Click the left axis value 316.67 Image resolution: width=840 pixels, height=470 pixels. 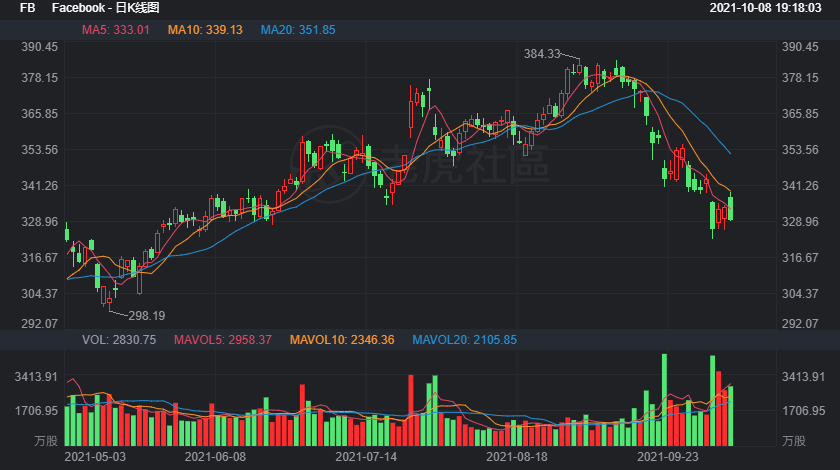(40, 257)
